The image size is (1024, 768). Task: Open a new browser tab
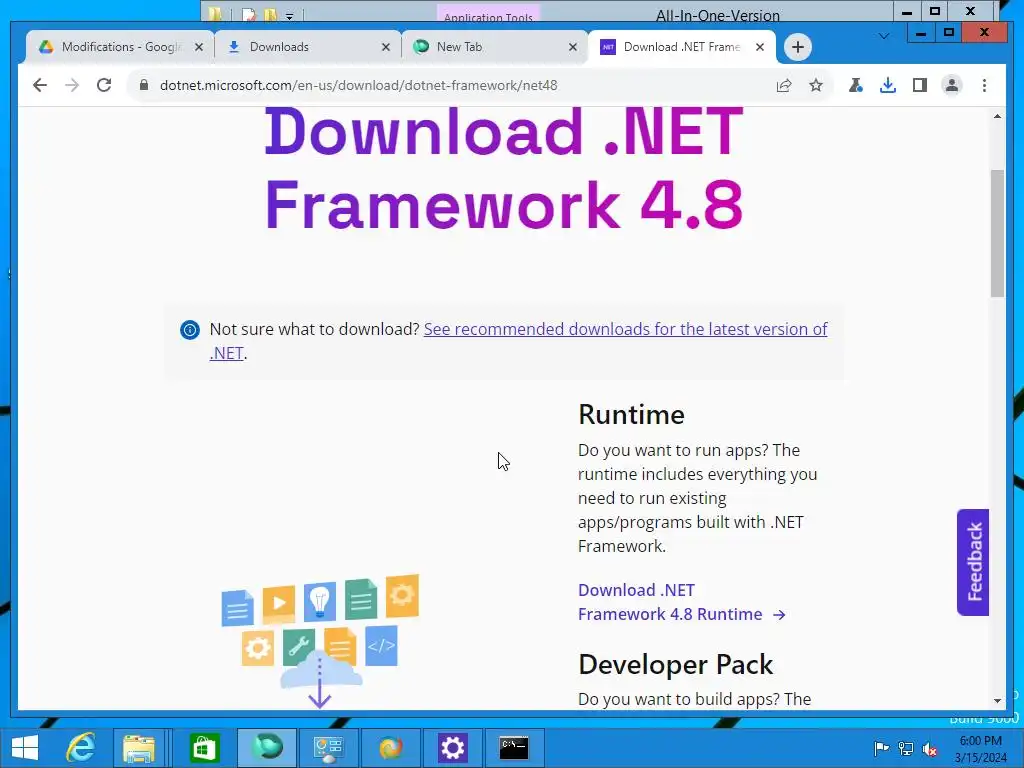coord(797,47)
